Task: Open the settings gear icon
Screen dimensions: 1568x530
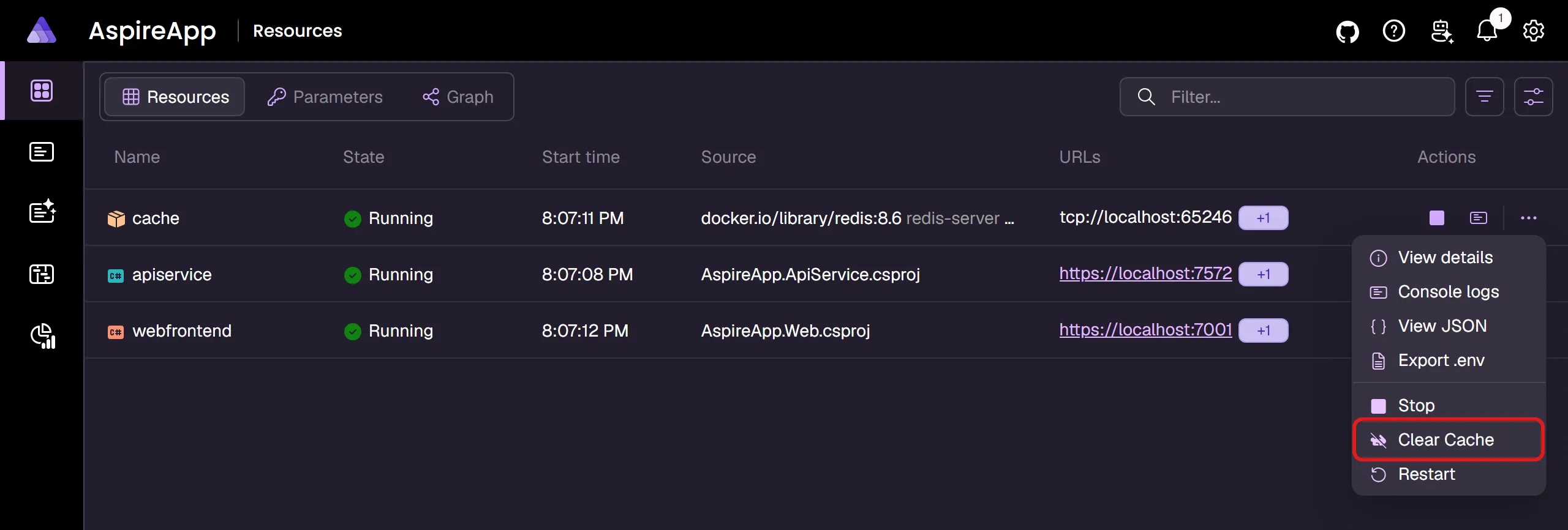Action: click(x=1534, y=31)
